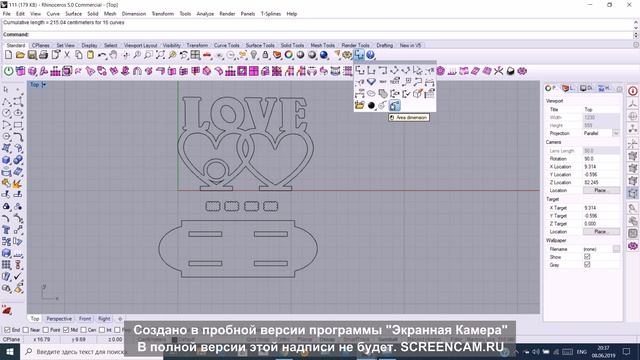
Task: Open the Windows notification center icon
Action: pyautogui.click(x=626, y=351)
